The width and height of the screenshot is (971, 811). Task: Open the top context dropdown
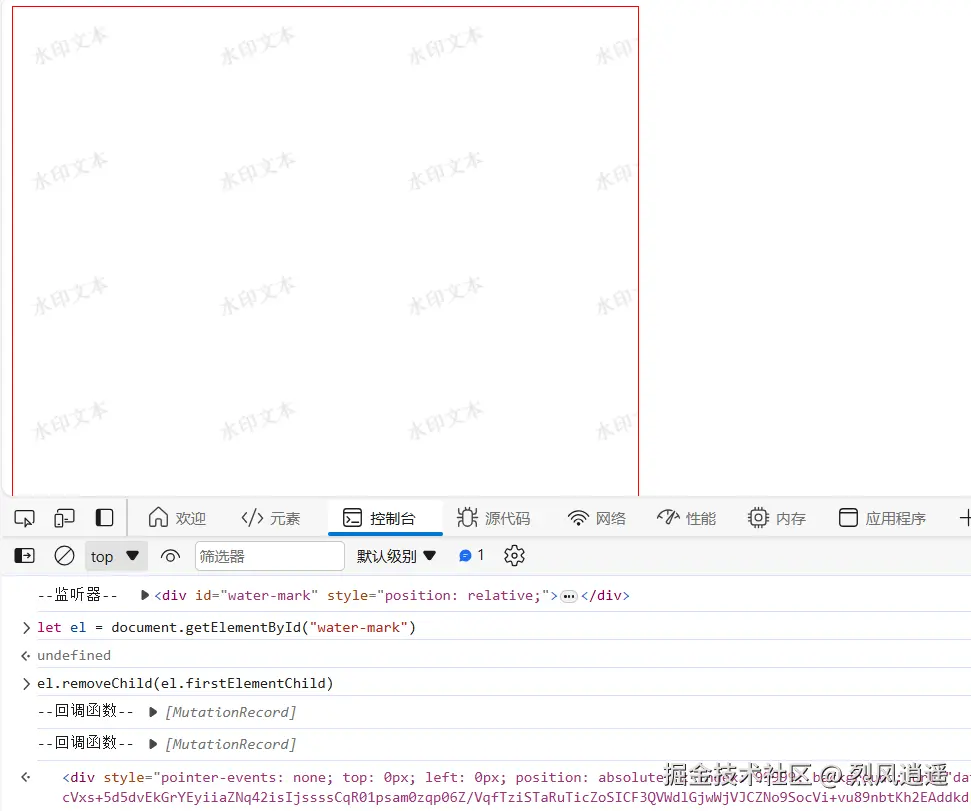[x=115, y=556]
